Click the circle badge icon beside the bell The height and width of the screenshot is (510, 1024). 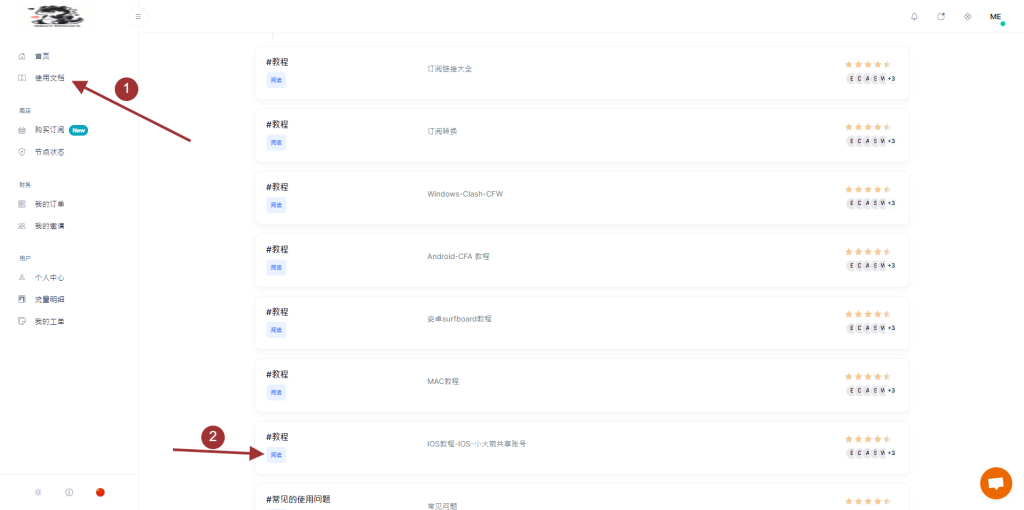941,16
